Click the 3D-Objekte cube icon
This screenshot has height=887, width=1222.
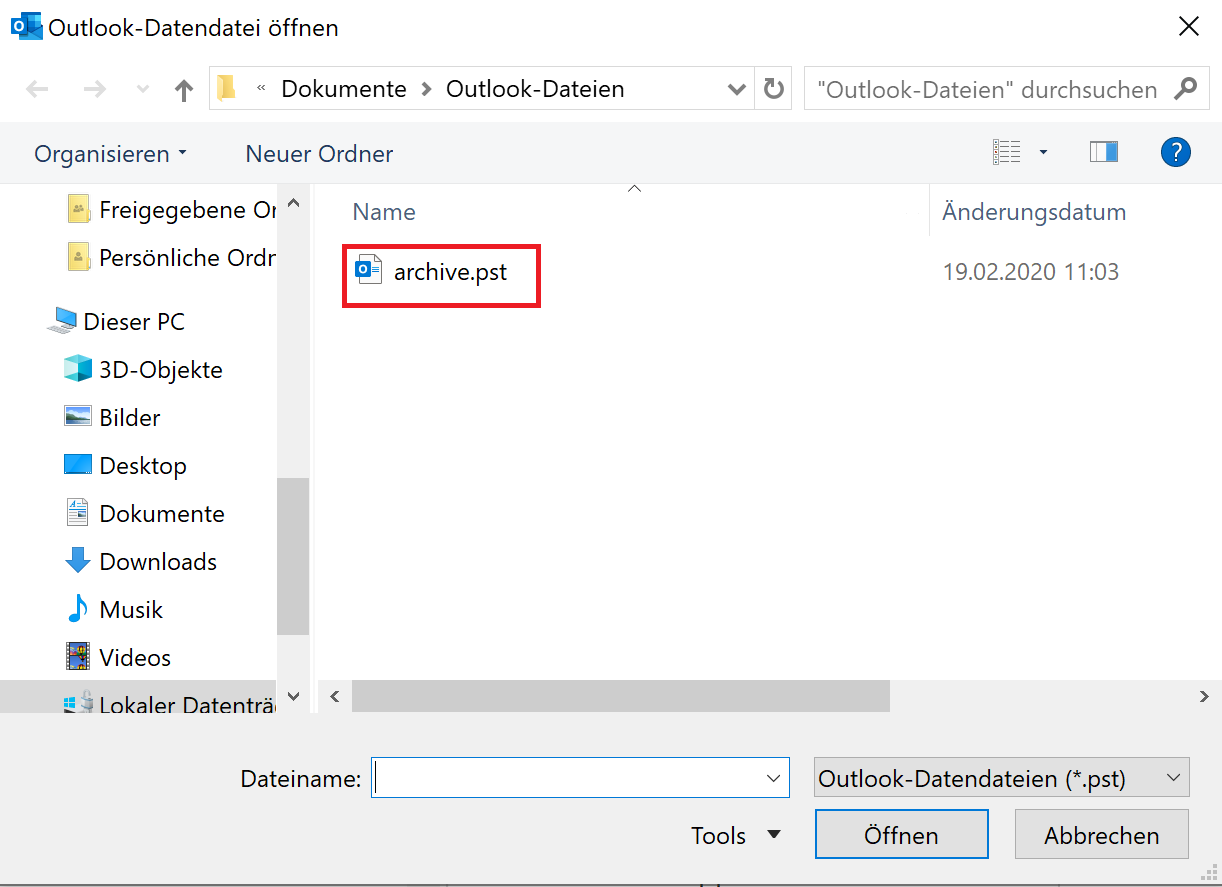[x=78, y=369]
